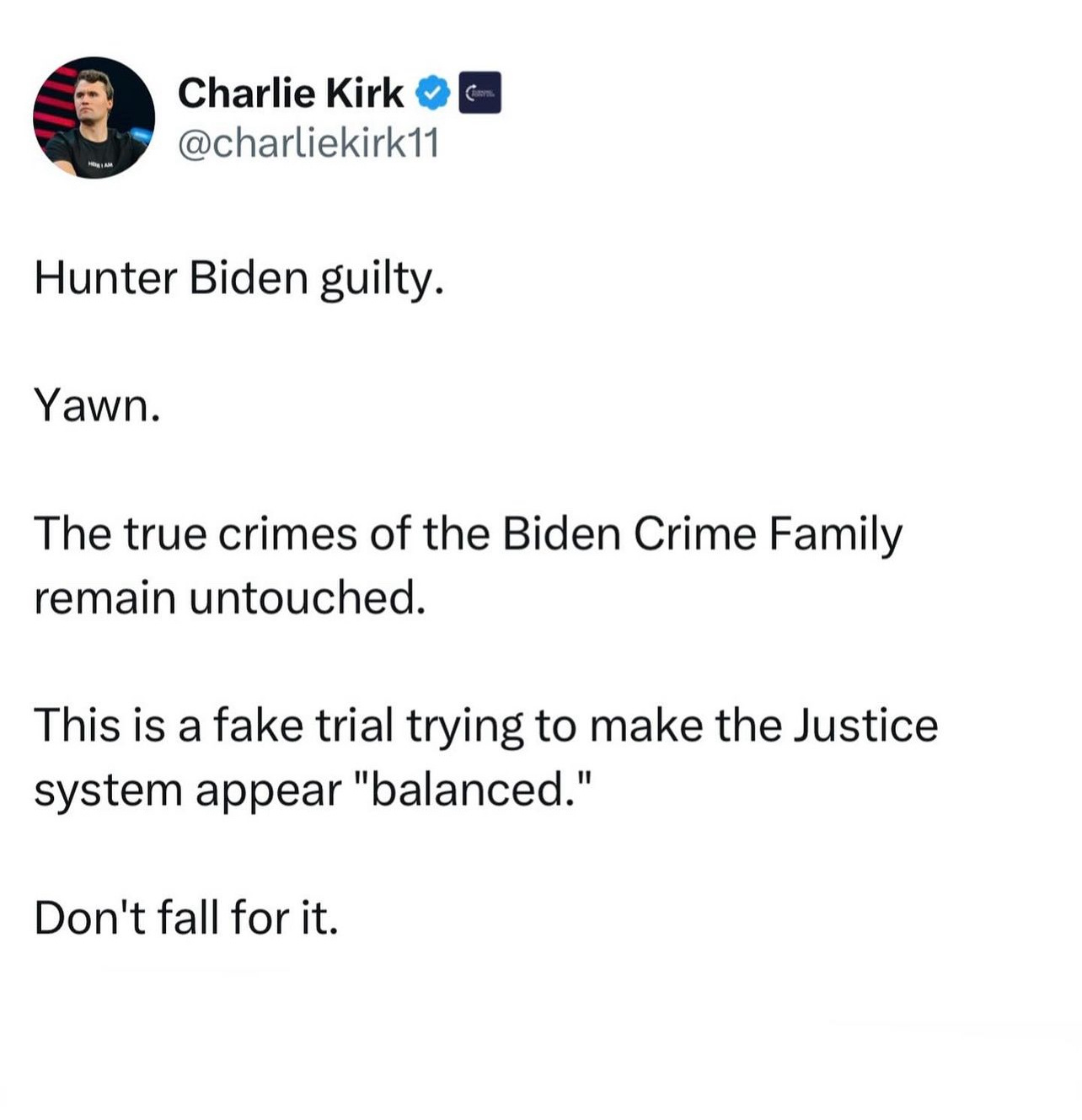Click the dark square affiliation badge
This screenshot has width=1082, height=1120.
pyautogui.click(x=479, y=93)
